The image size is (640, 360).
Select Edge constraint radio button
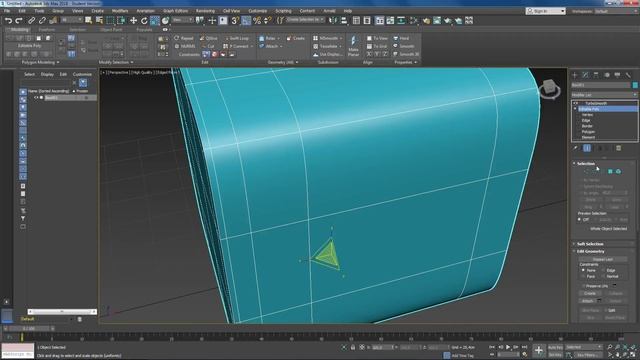(x=604, y=270)
